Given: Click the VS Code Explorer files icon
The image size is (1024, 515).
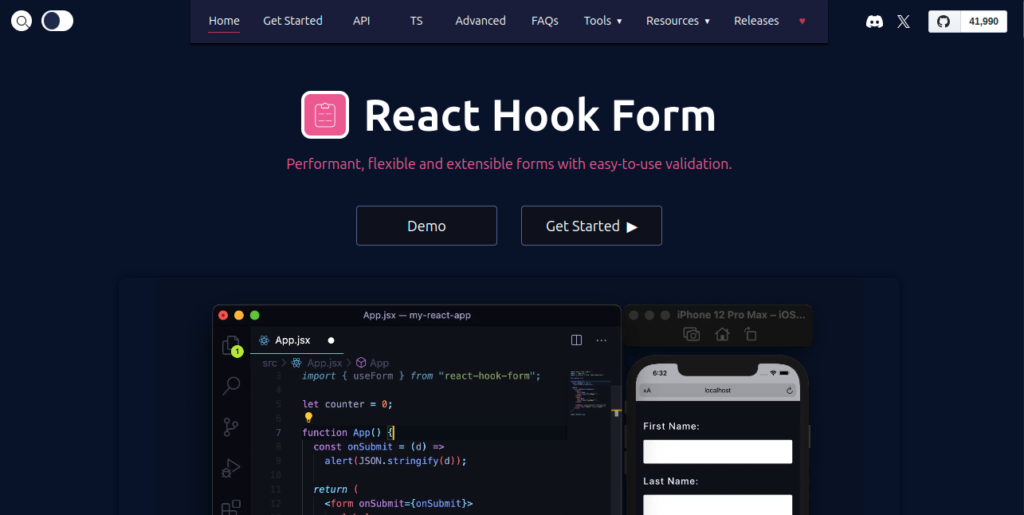Looking at the screenshot, I should click(x=231, y=345).
